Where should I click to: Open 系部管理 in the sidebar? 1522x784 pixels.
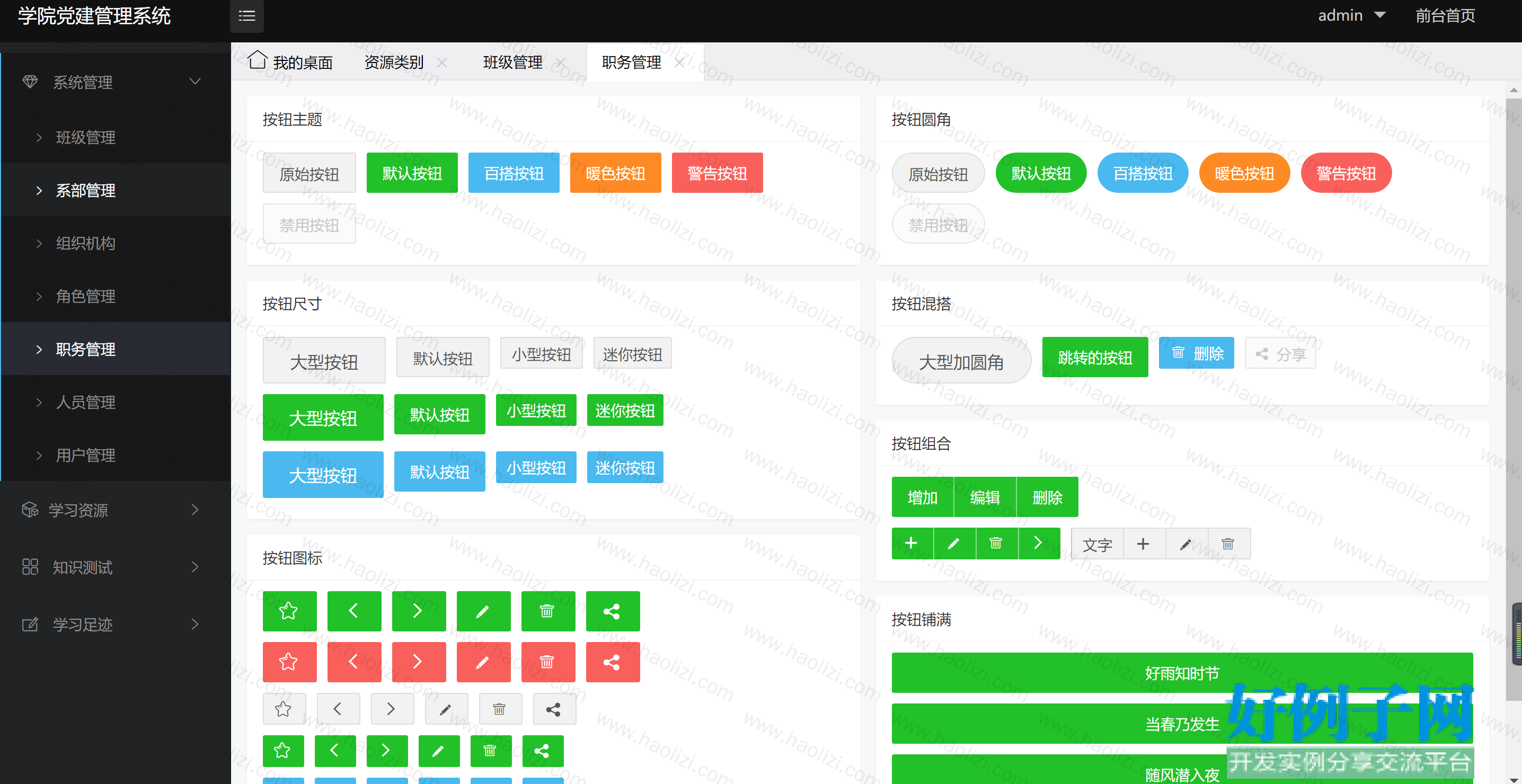(115, 190)
